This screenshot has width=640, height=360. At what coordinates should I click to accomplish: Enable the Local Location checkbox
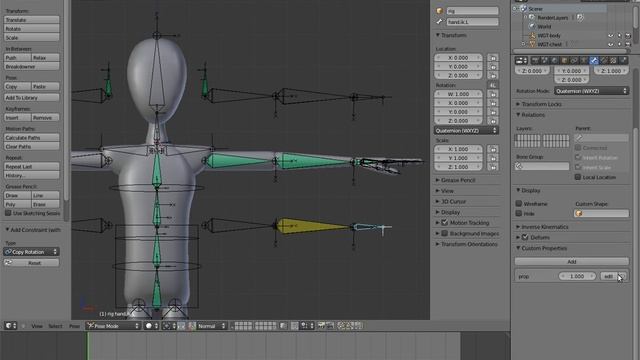point(578,177)
